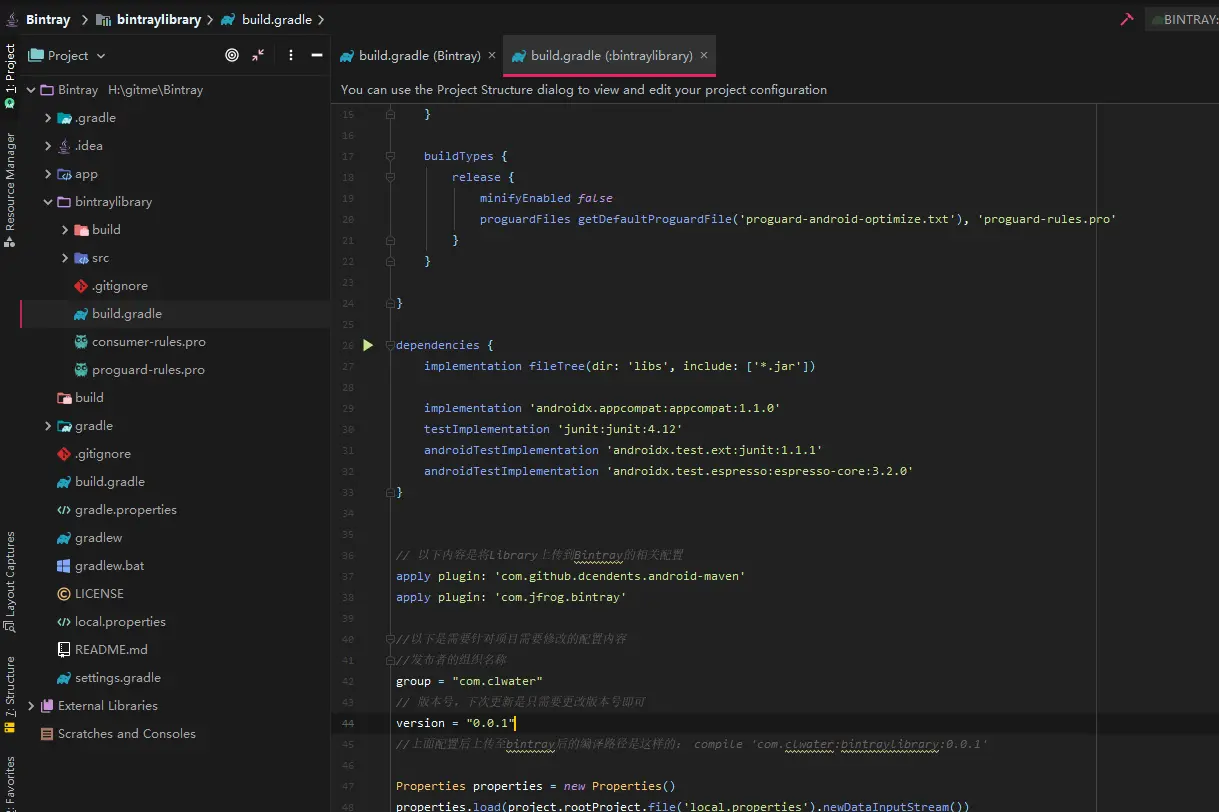Expand the app folder in the tree
The width and height of the screenshot is (1219, 812).
click(x=47, y=173)
